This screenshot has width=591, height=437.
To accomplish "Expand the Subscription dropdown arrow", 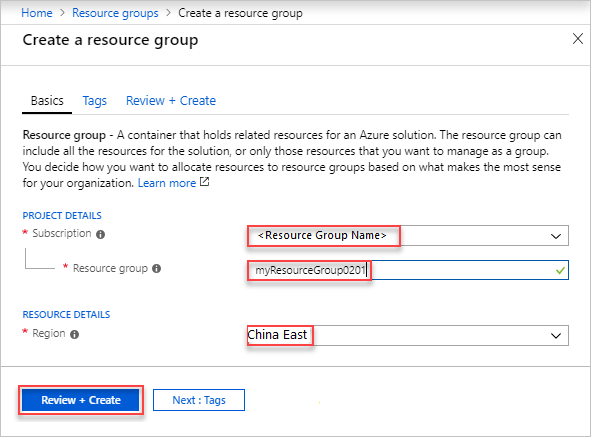I will click(x=556, y=236).
